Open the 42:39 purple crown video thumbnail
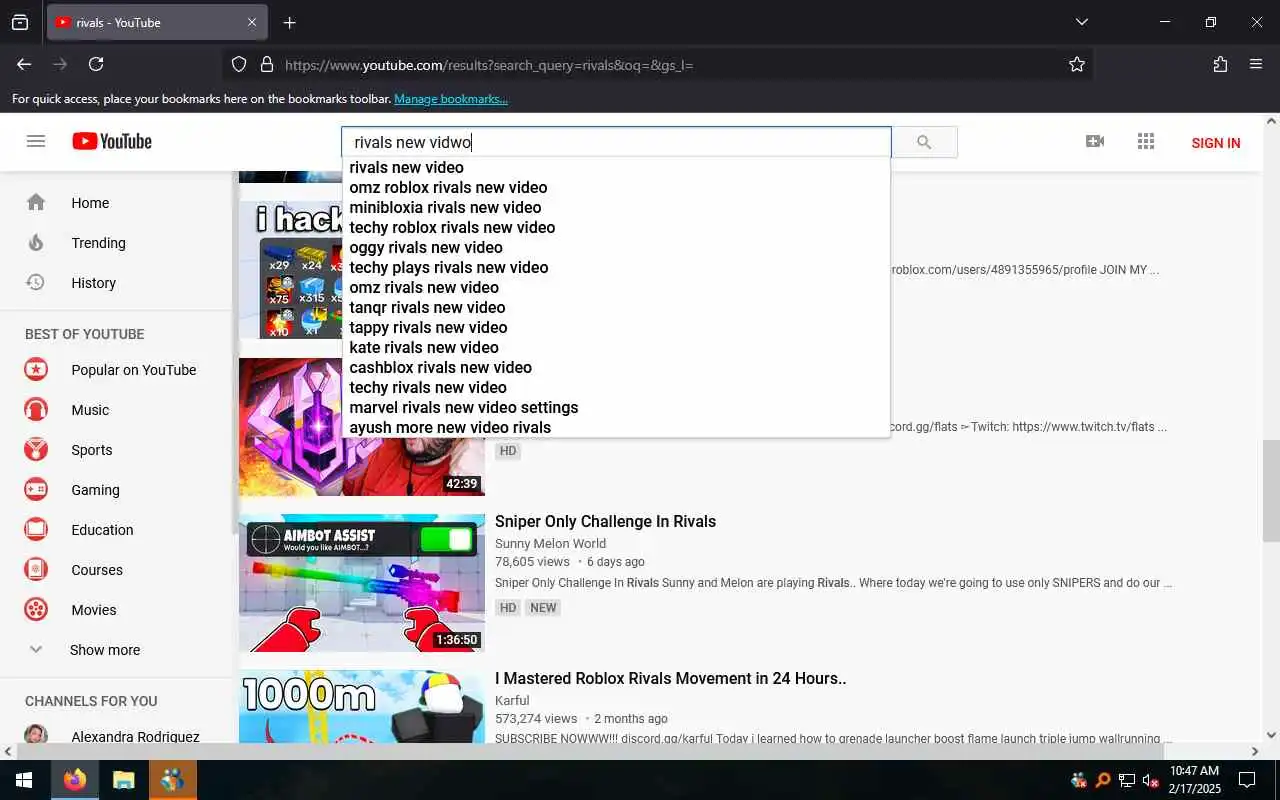 point(362,427)
